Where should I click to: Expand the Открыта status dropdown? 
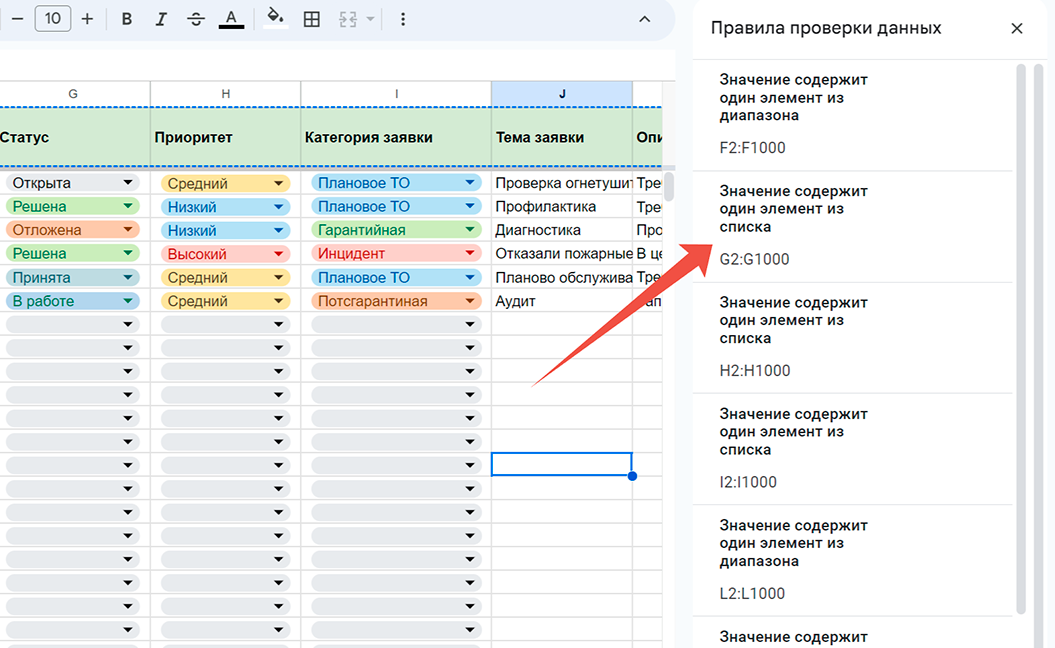point(128,183)
